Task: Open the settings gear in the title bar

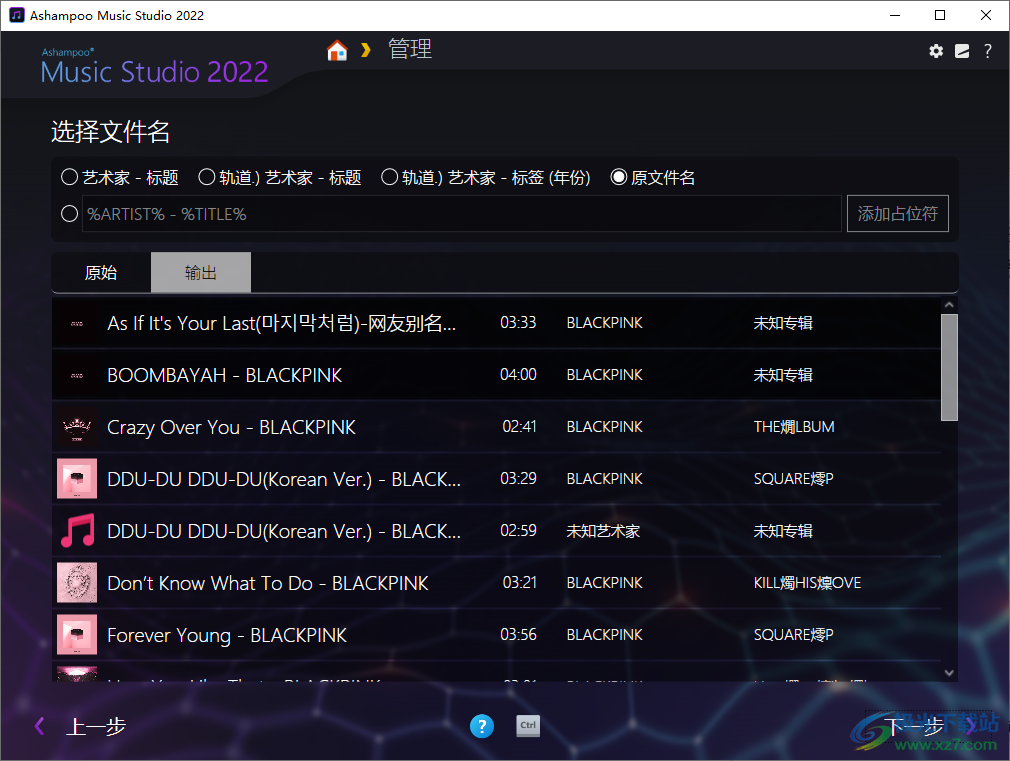Action: pyautogui.click(x=935, y=50)
